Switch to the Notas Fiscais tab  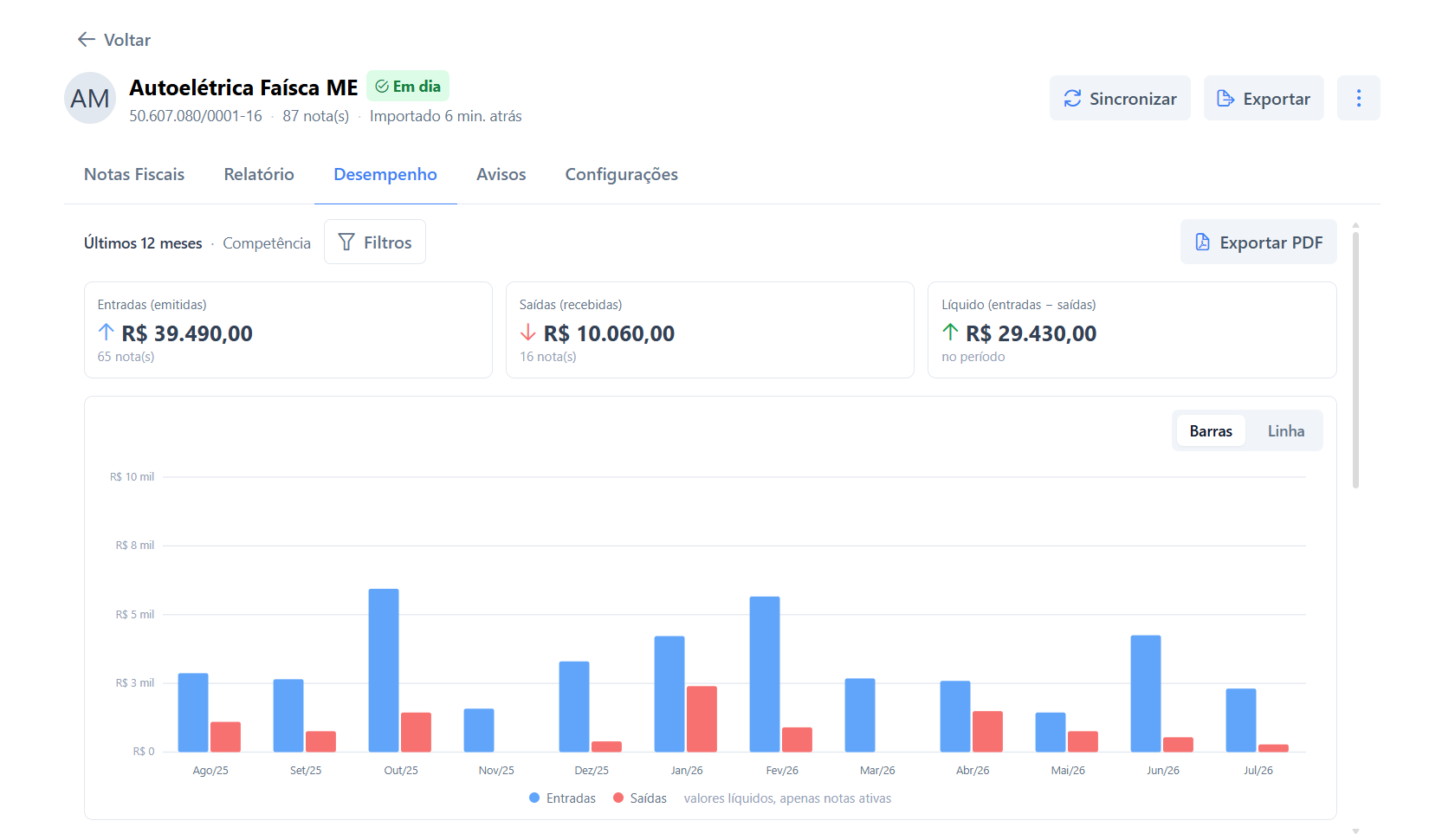coord(134,174)
